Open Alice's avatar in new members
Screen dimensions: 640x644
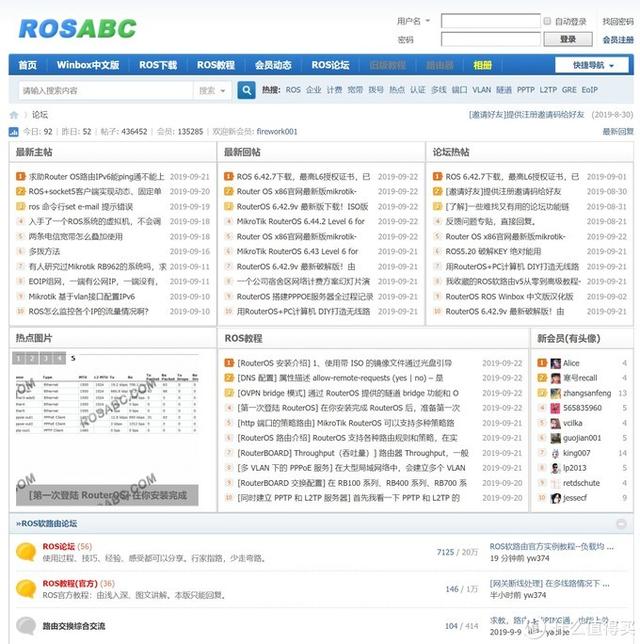(x=555, y=363)
